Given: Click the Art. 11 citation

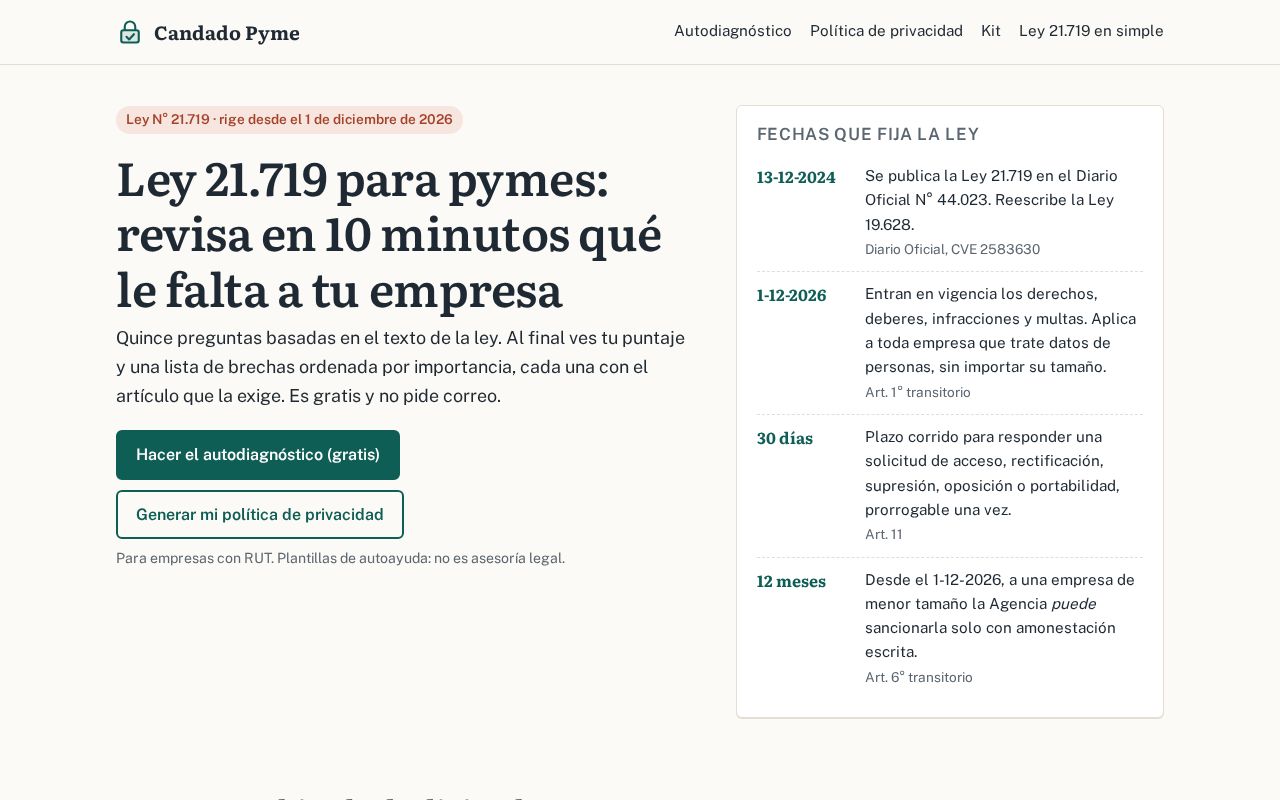Looking at the screenshot, I should [x=884, y=535].
